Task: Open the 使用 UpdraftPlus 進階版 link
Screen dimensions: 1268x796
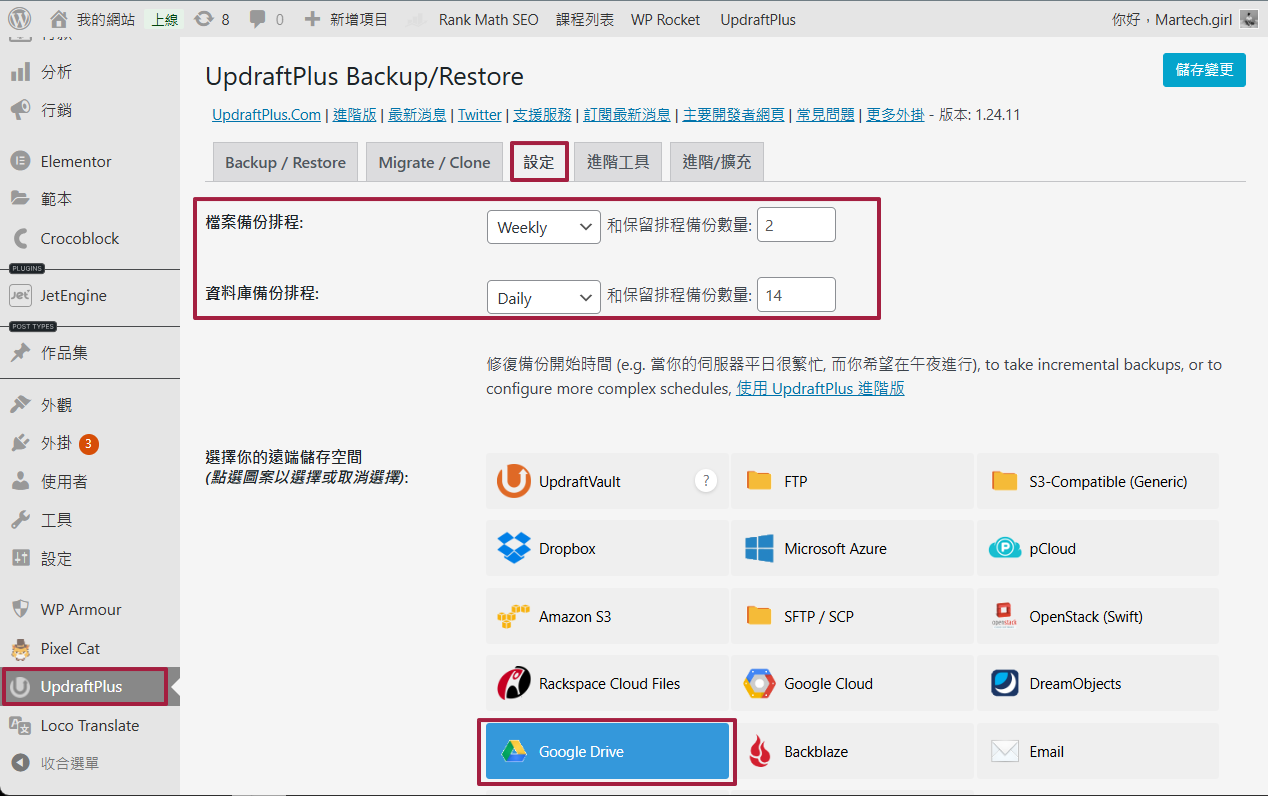Action: pos(820,388)
